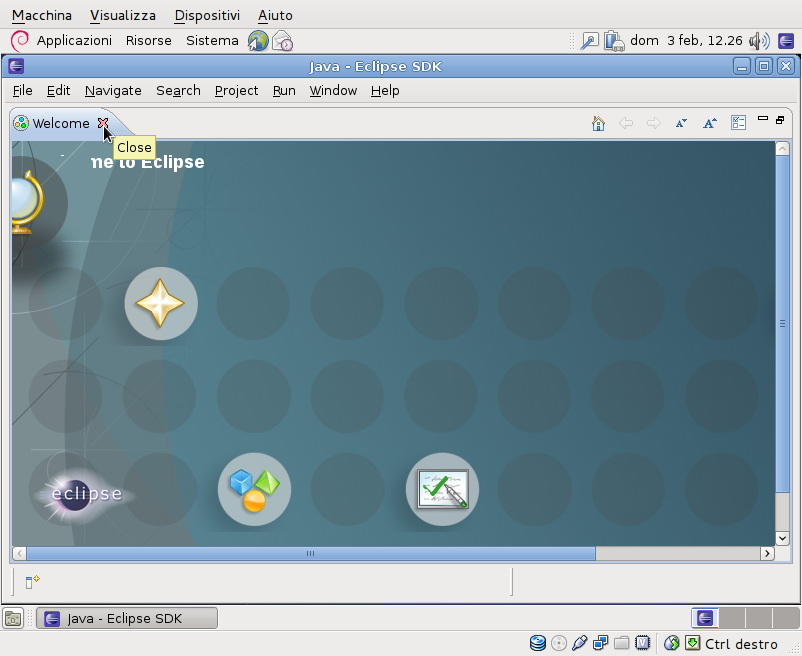Click the VirtualBox mouse integration indicator
Viewport: 802px width, 656px height.
click(671, 643)
